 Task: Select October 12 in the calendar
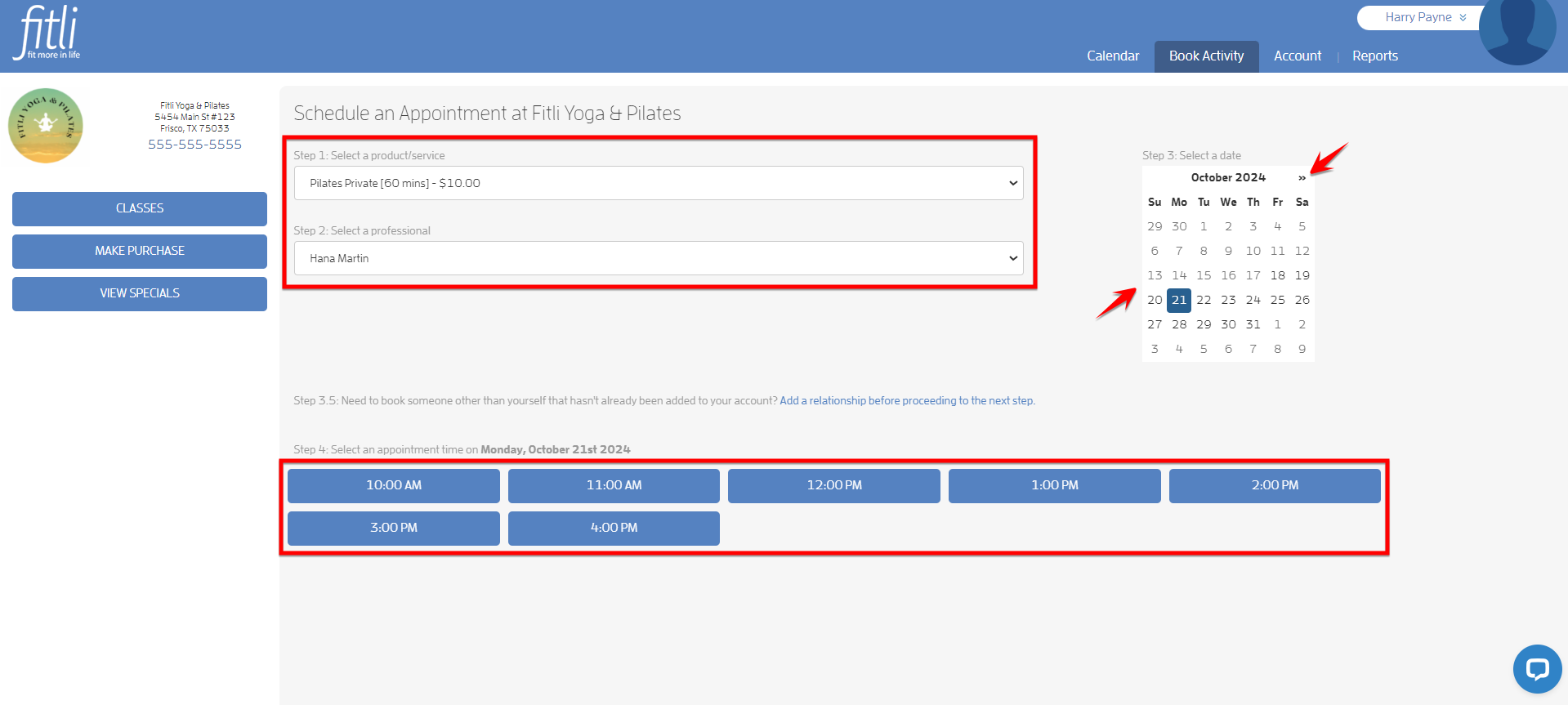(x=1302, y=251)
